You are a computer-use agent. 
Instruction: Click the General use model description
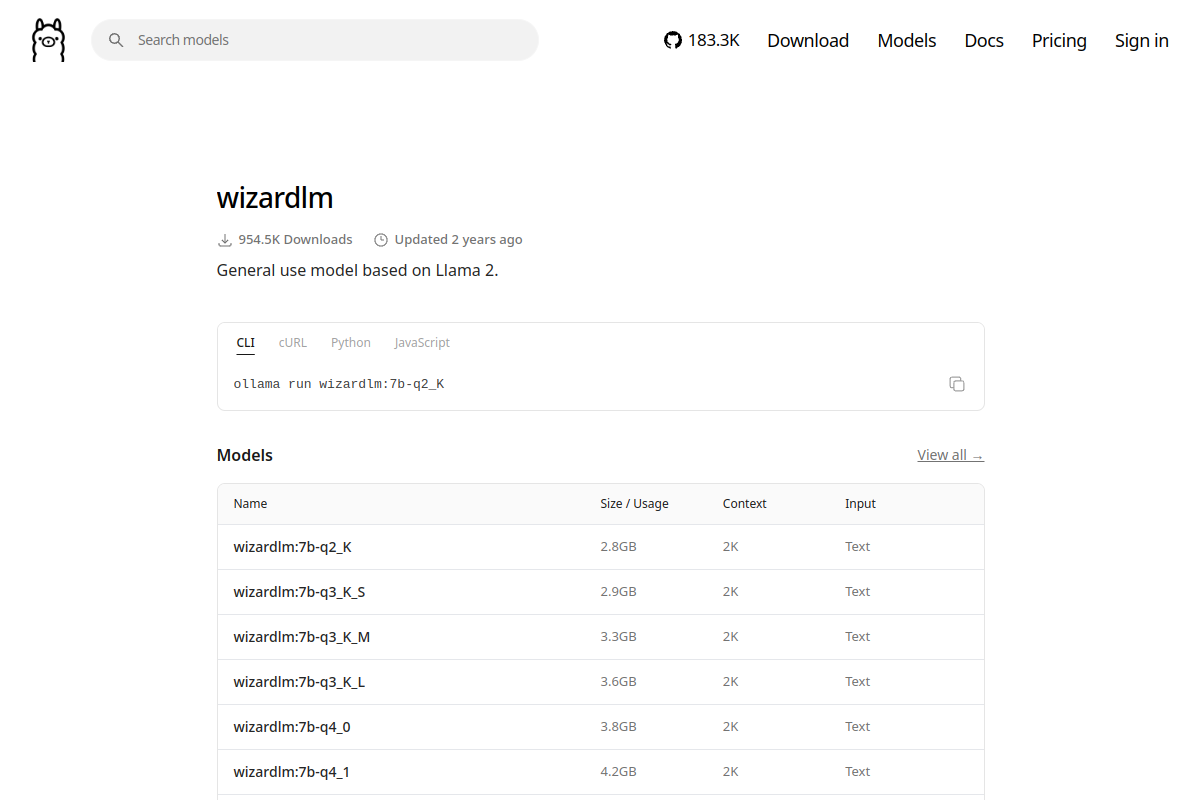tap(357, 271)
